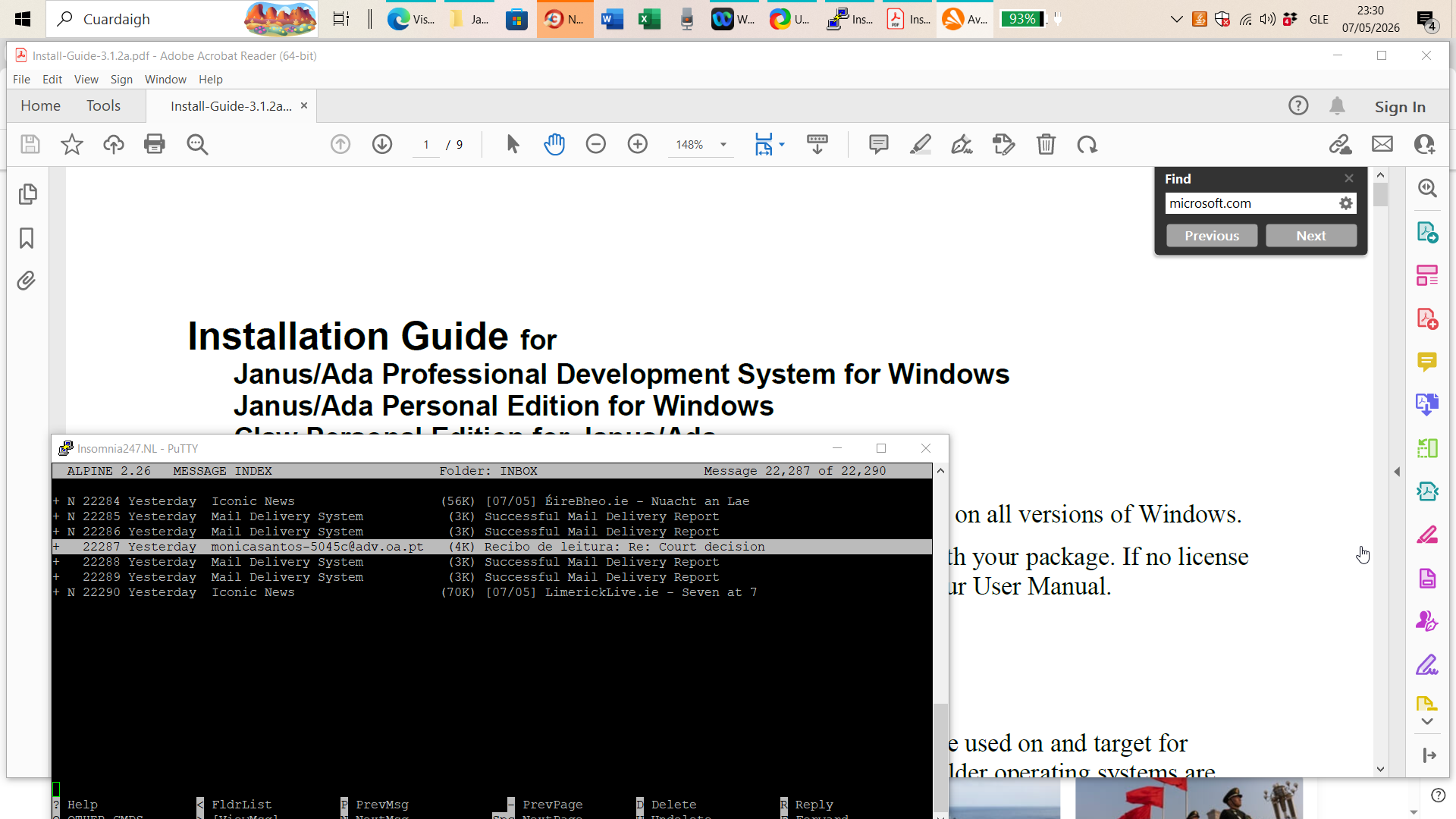
Task: Select message 22290 LimerickLive.ie in Alpine
Action: [492, 592]
